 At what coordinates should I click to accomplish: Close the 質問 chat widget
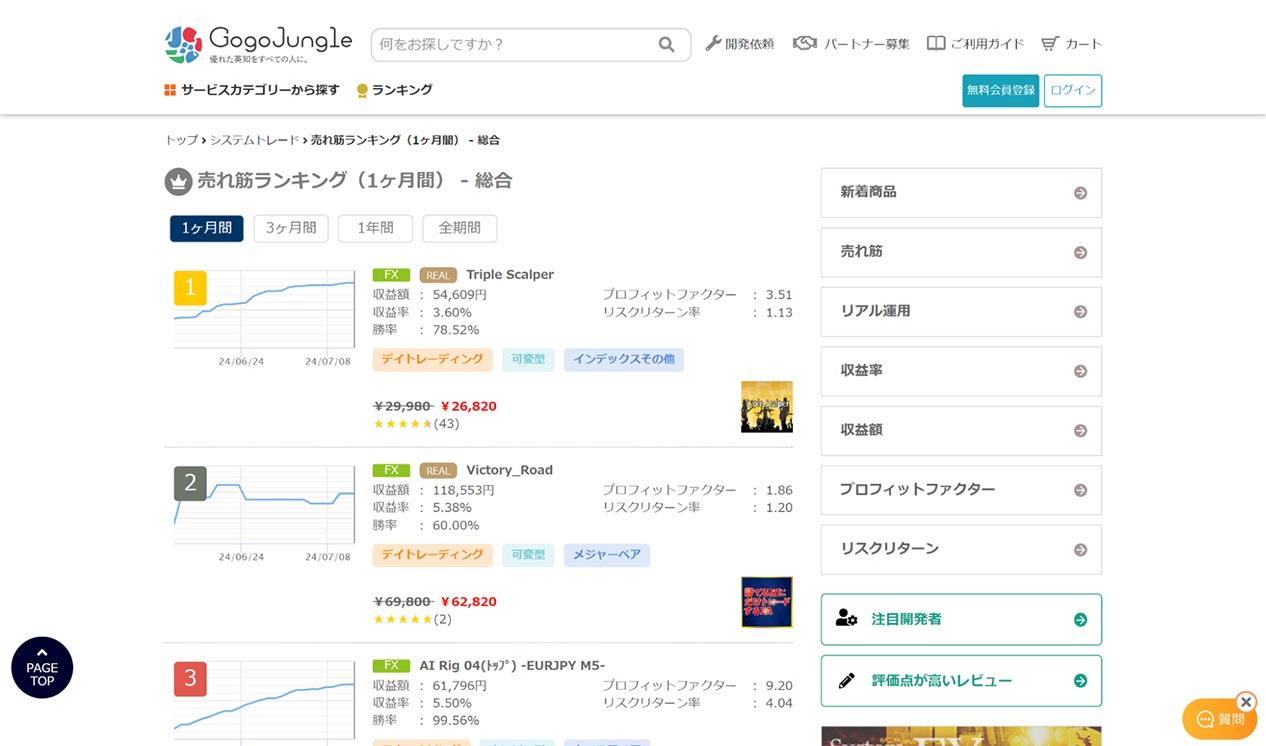pos(1245,702)
